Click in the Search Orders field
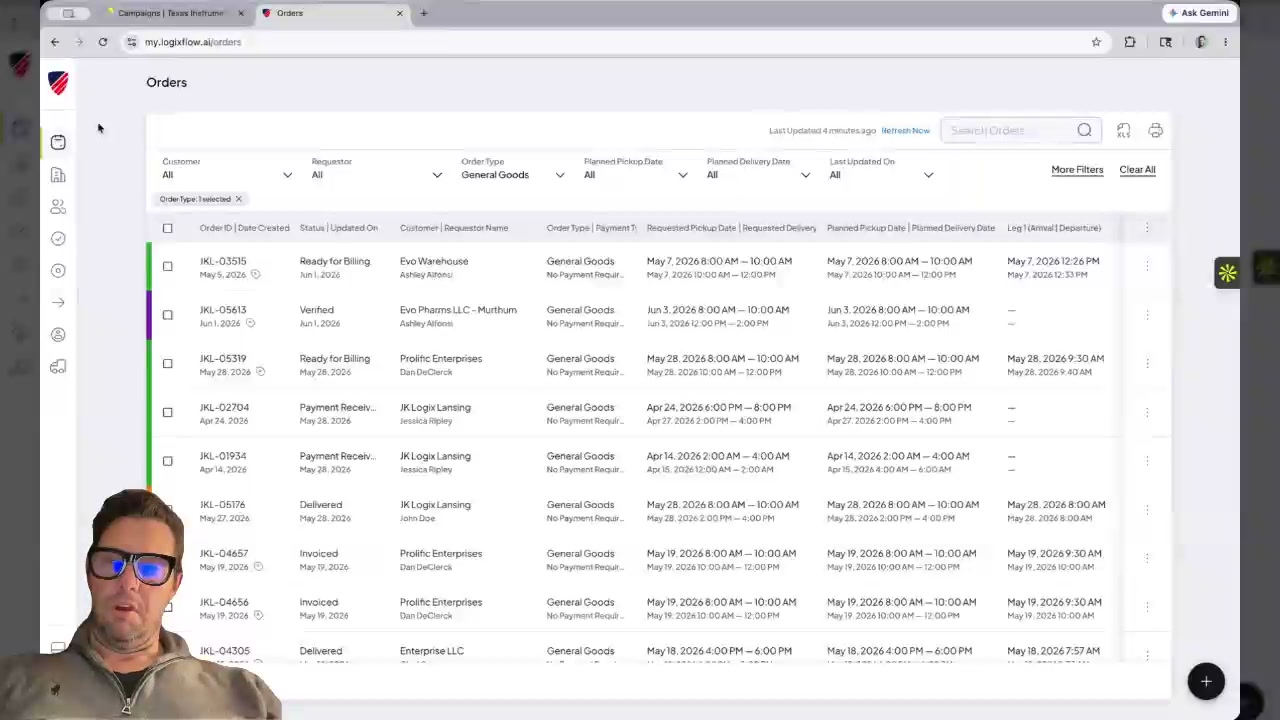The width and height of the screenshot is (1280, 720). tap(1010, 130)
